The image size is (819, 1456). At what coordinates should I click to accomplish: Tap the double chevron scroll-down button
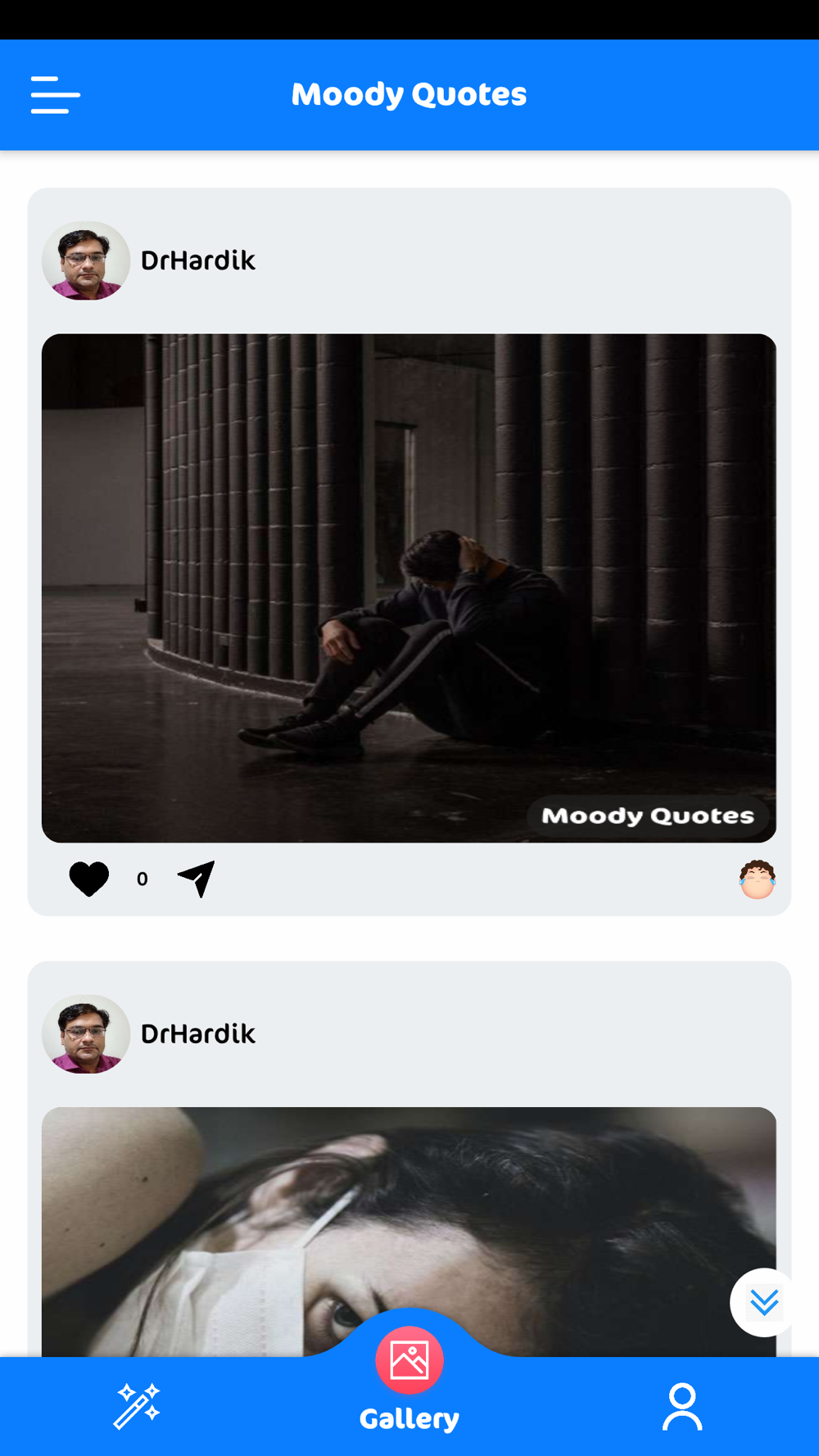(764, 1302)
